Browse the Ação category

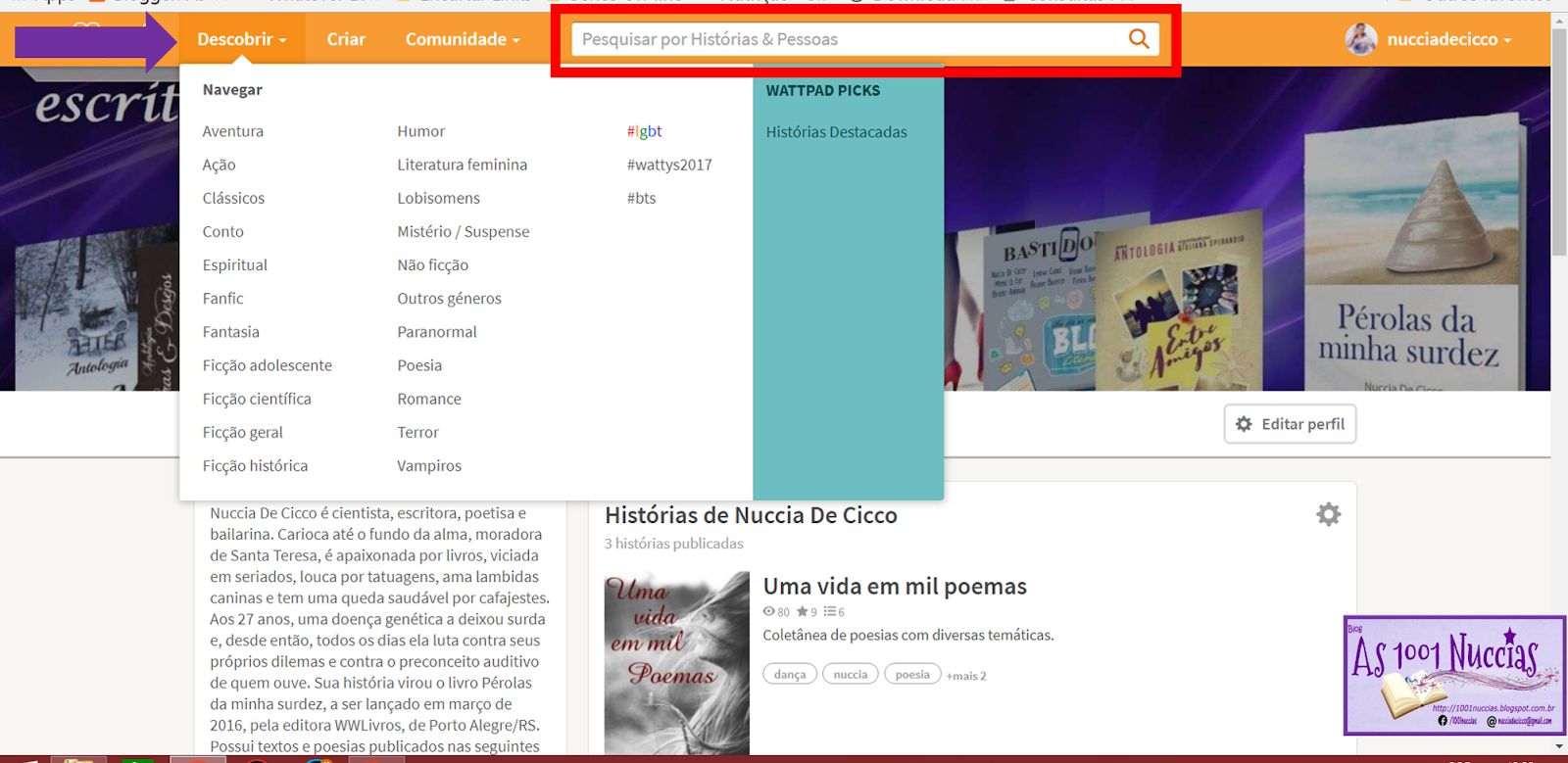pyautogui.click(x=219, y=165)
